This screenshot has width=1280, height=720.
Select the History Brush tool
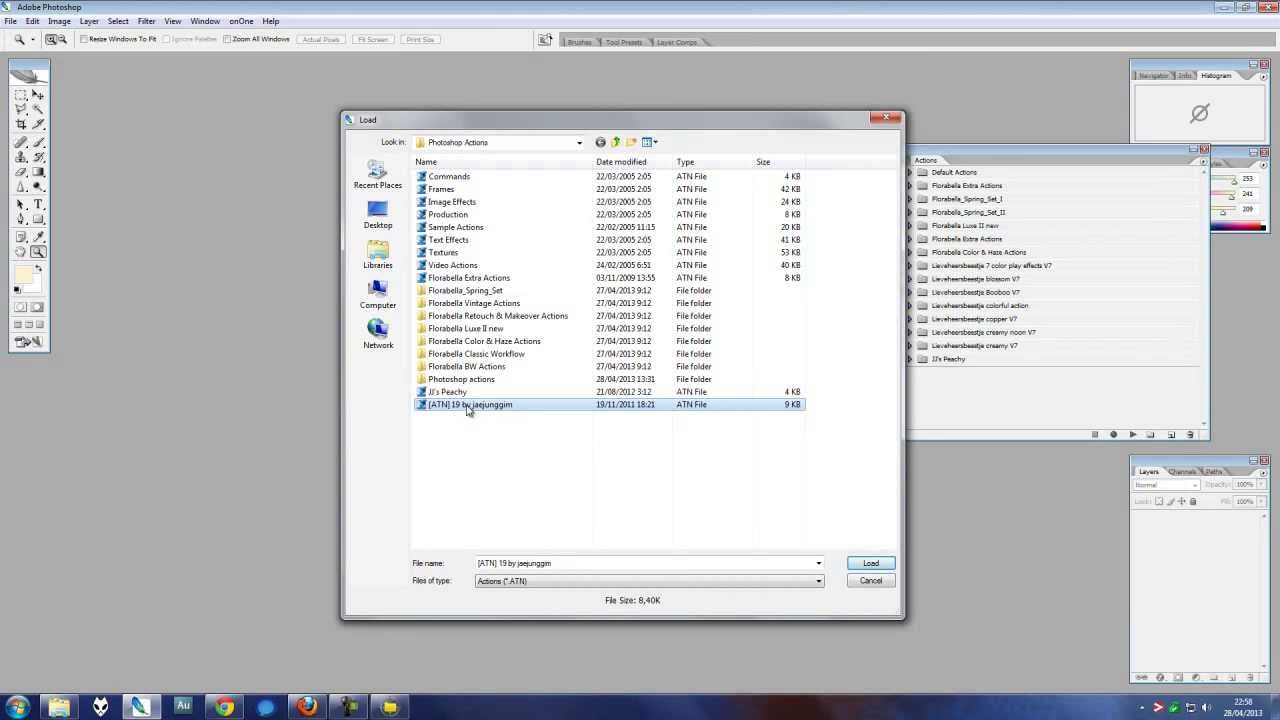[x=38, y=157]
